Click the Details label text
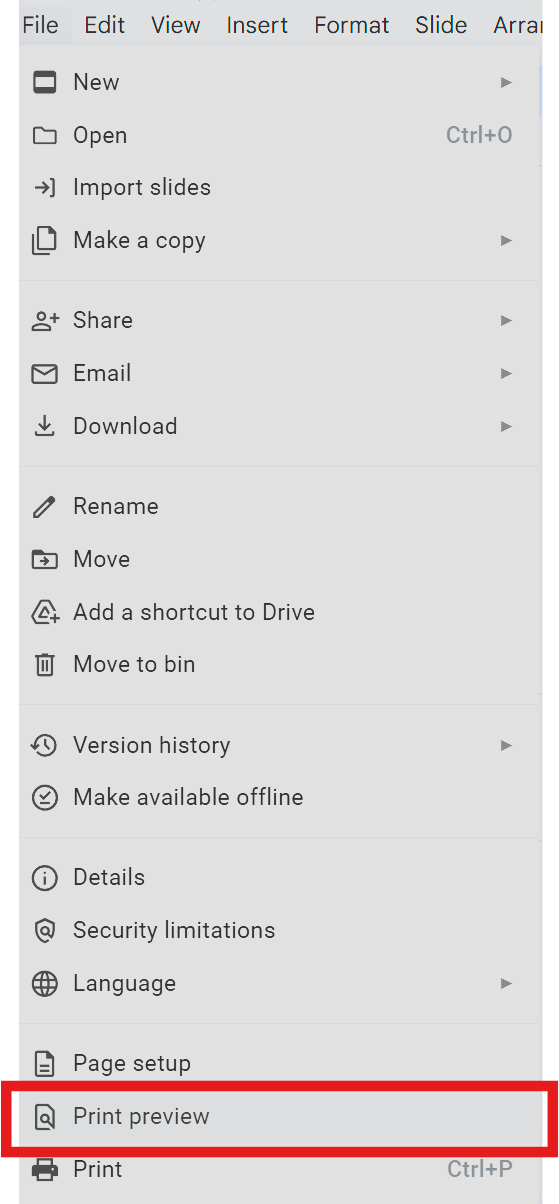559x1204 pixels. click(109, 877)
